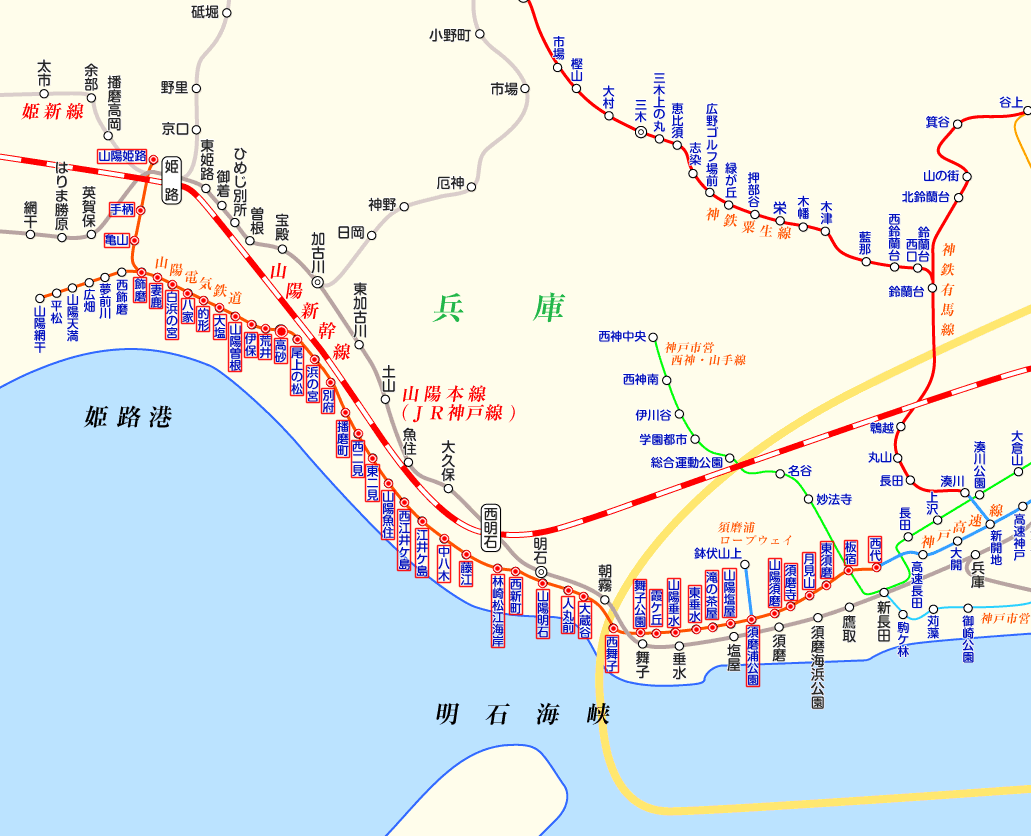
Task: Click the red 高砂 station marker
Action: click(282, 331)
